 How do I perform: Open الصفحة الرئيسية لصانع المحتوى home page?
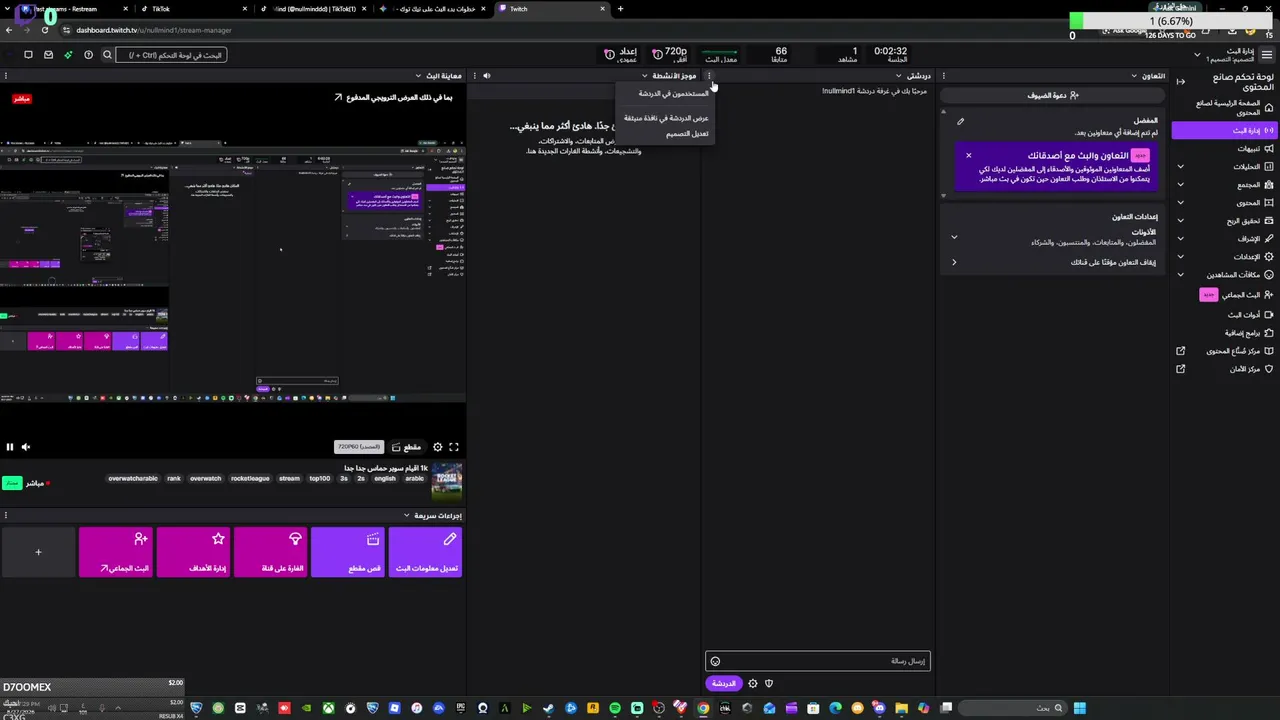(x=1226, y=107)
